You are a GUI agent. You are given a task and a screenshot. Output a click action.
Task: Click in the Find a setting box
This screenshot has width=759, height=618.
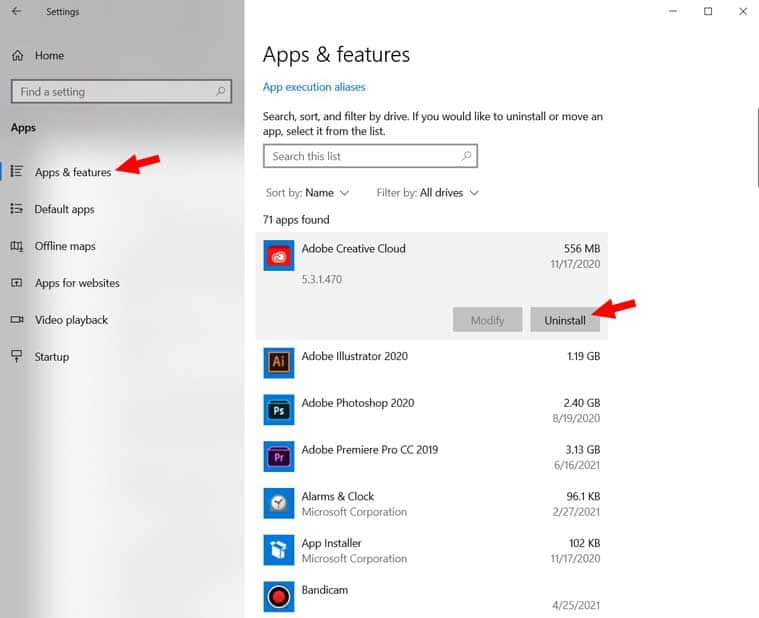point(121,91)
